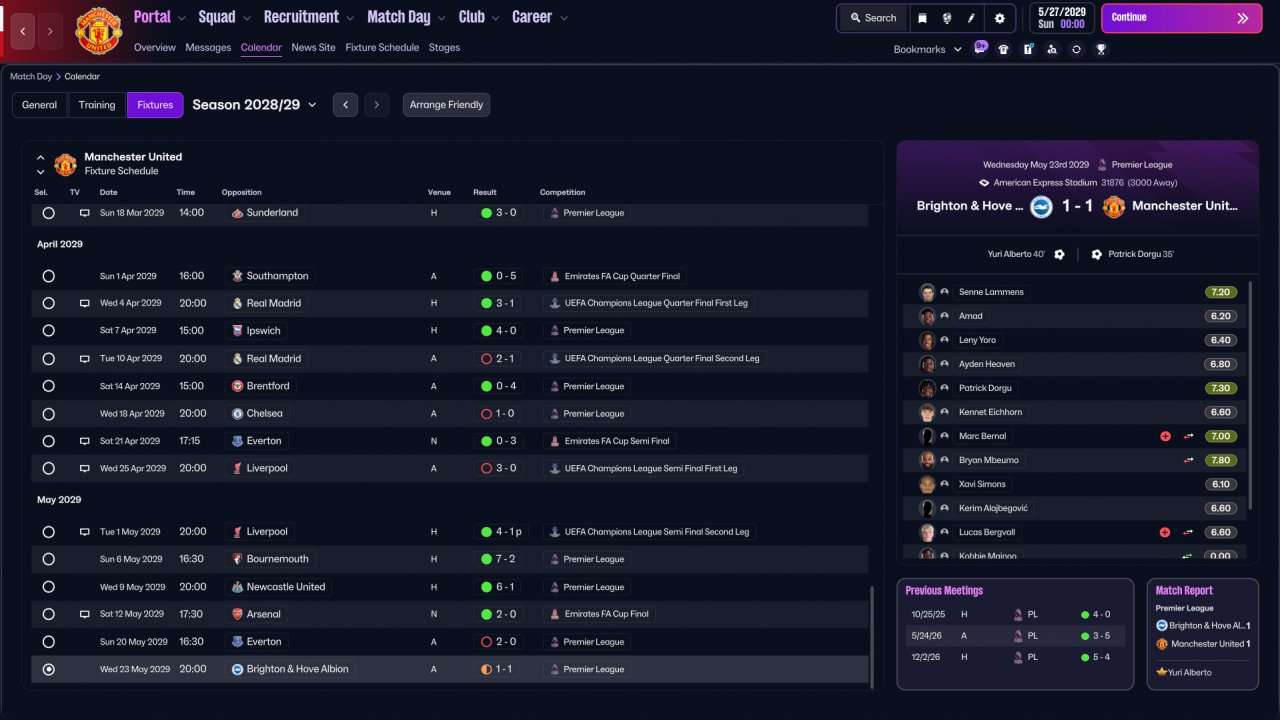
Task: Click the trophy bookmark shortcut icon
Action: tap(1101, 49)
